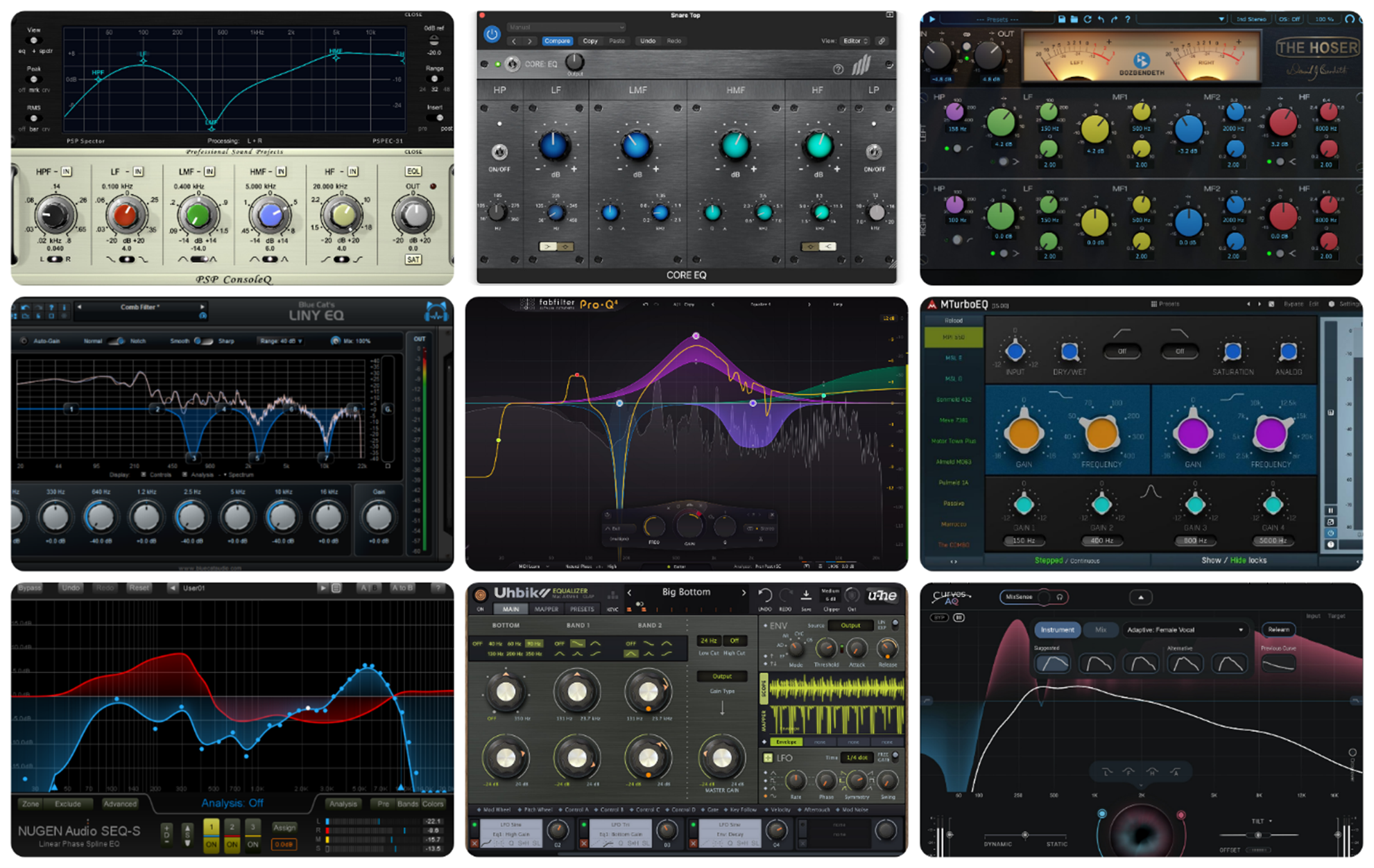Screen dimensions: 1374x868
Task: Click the Relearn button in Curves AQ
Action: [1278, 630]
